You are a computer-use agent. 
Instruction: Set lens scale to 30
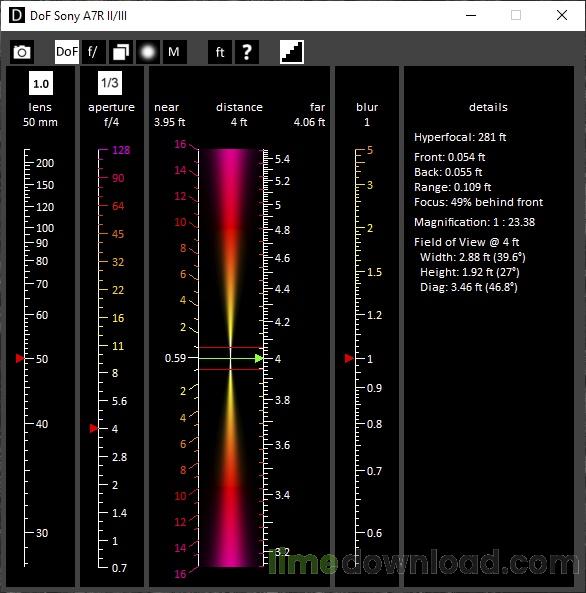click(42, 533)
